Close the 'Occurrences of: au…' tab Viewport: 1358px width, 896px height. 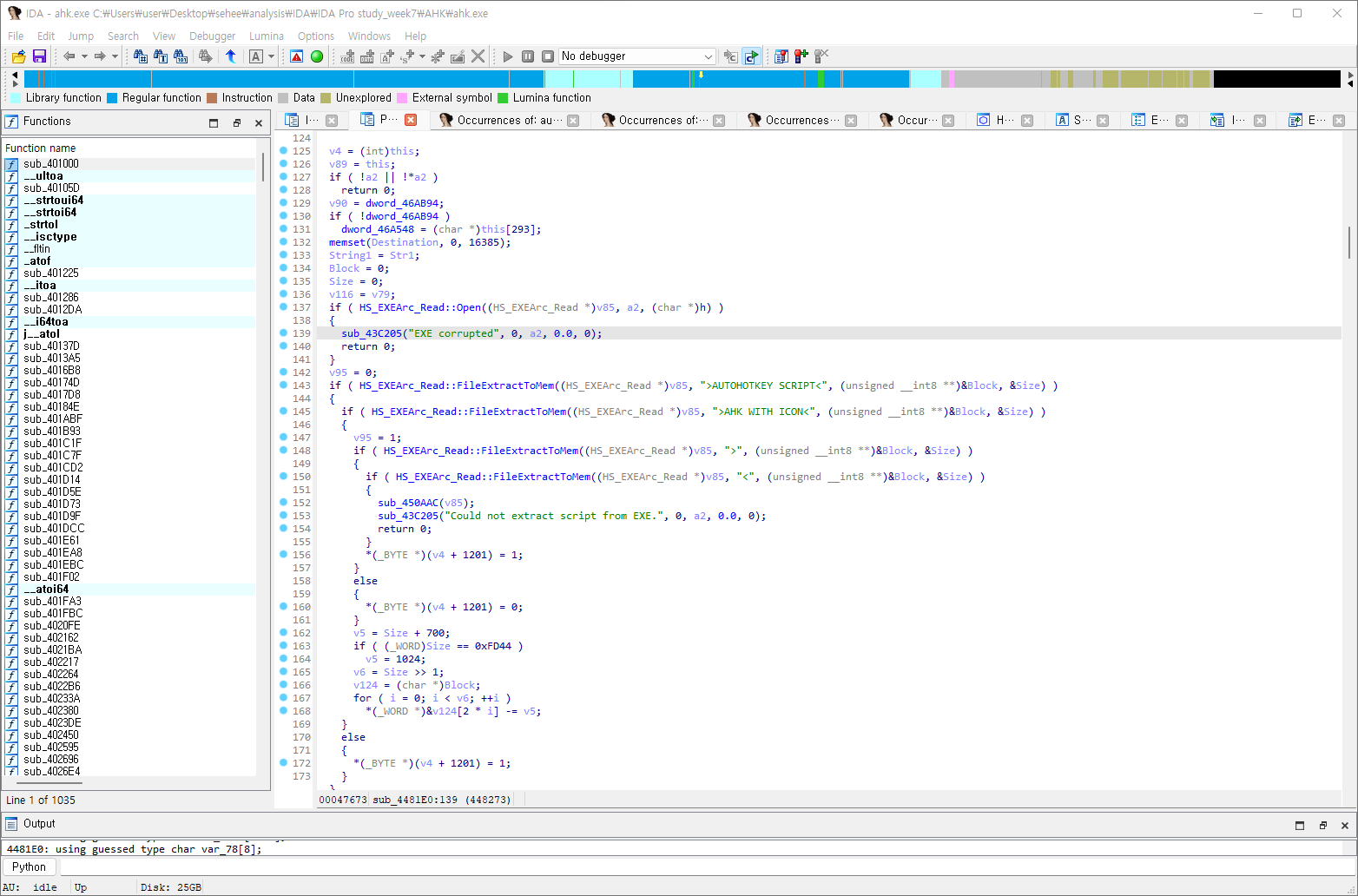(573, 121)
